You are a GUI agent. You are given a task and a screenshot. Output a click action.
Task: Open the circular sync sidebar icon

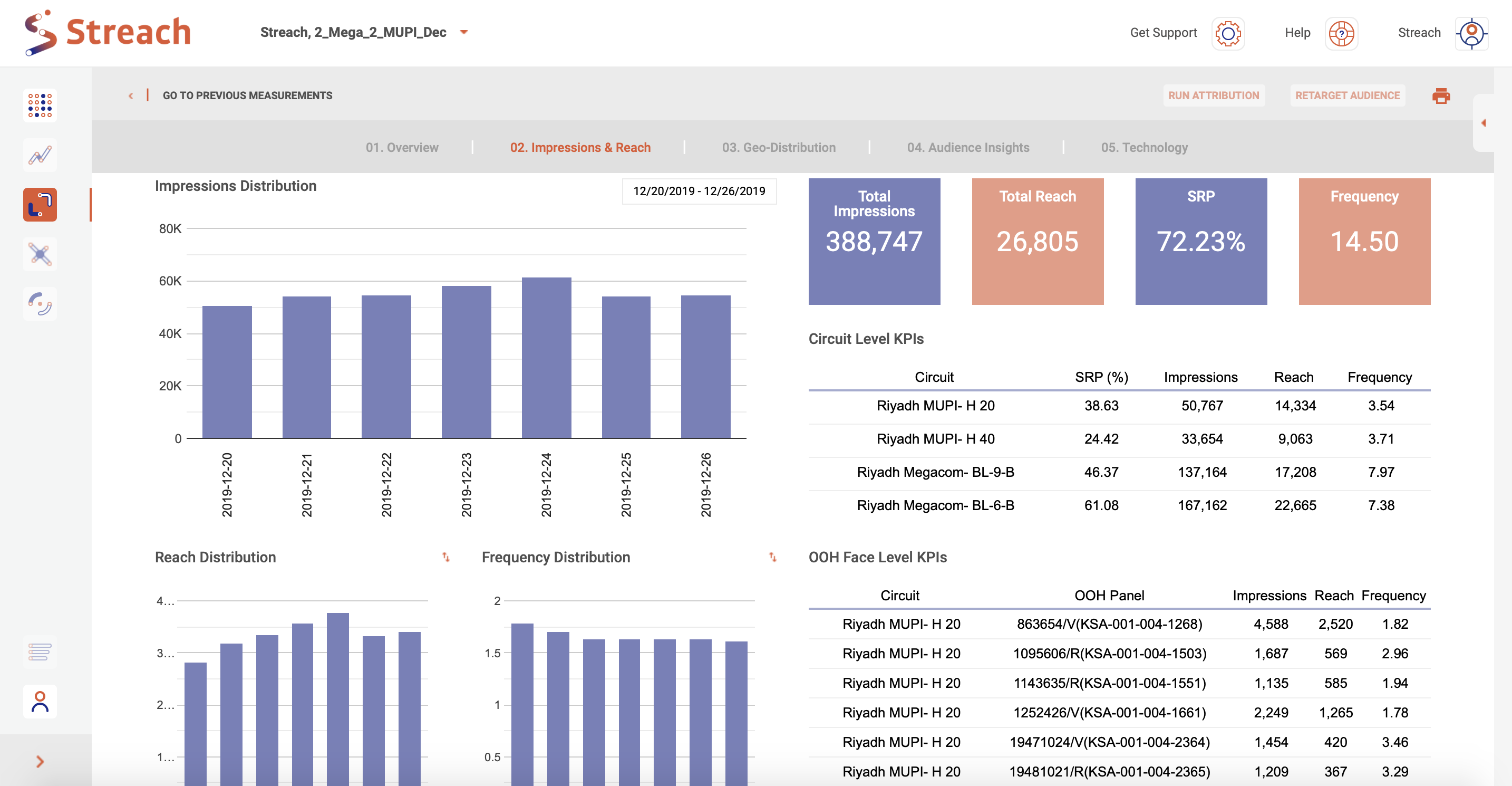click(x=40, y=304)
